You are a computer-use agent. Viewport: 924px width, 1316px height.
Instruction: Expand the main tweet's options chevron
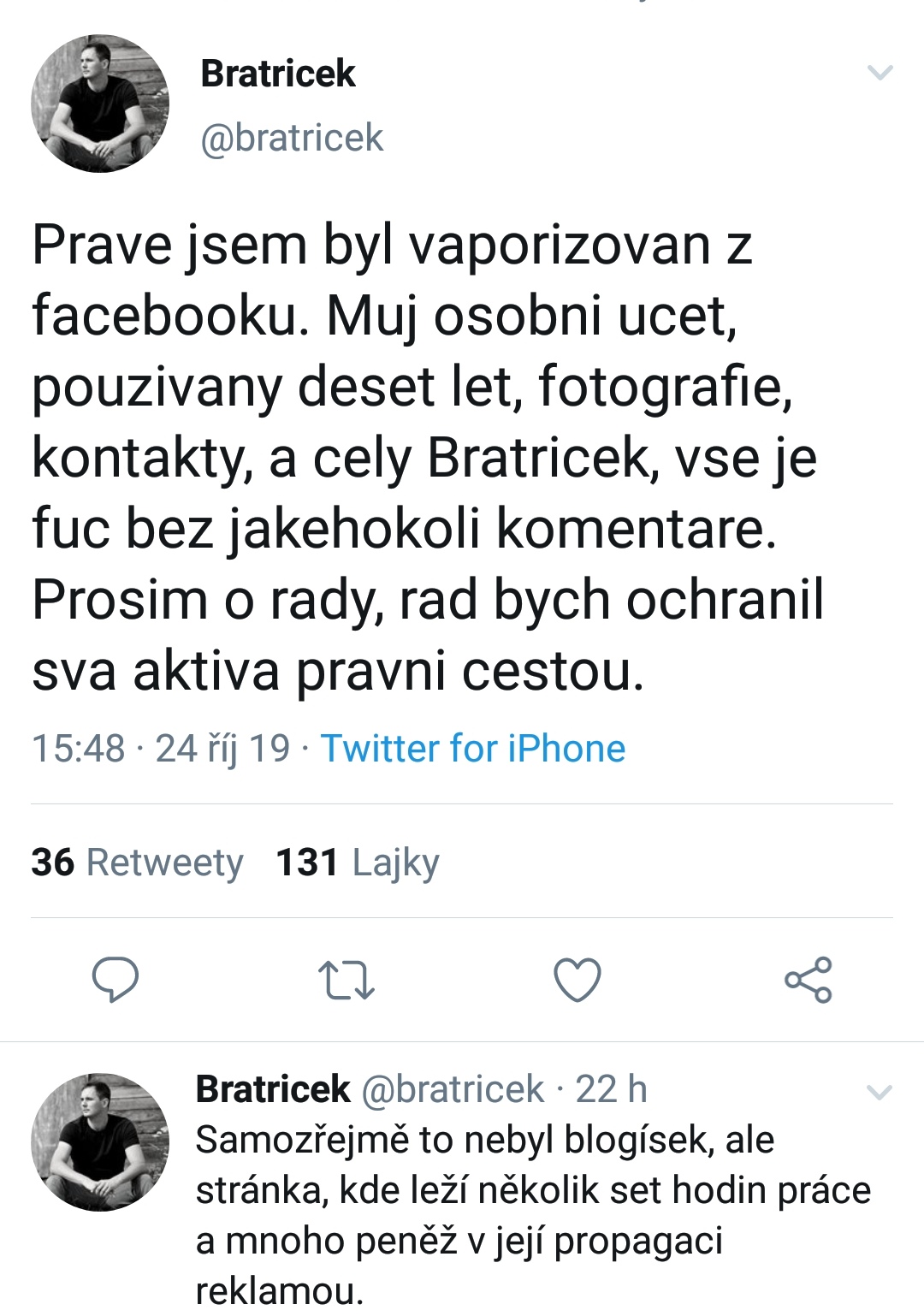(x=880, y=74)
